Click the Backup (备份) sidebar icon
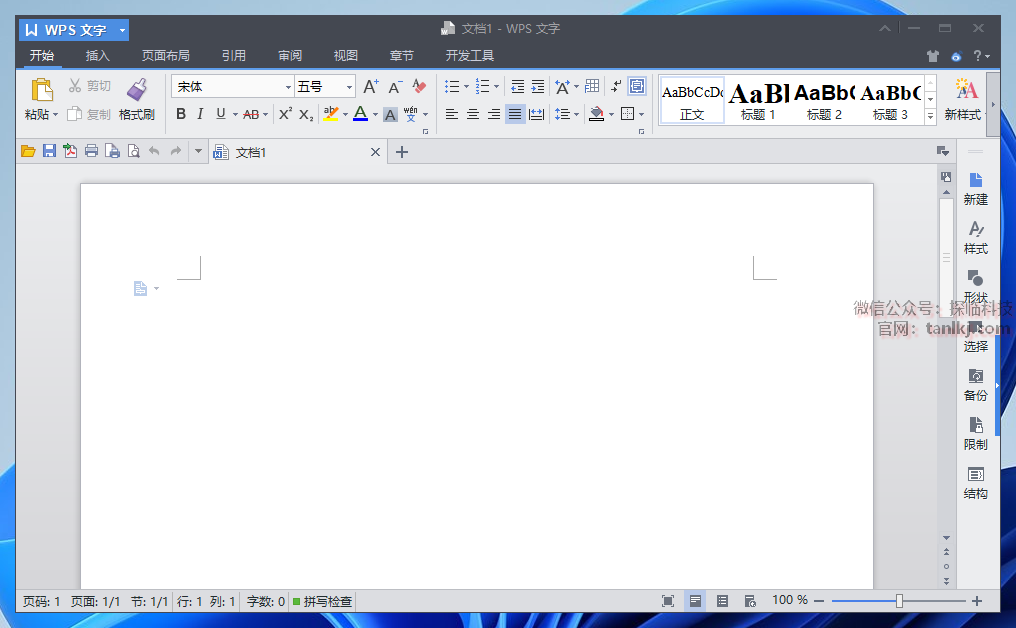Viewport: 1016px width, 628px height. tap(975, 383)
